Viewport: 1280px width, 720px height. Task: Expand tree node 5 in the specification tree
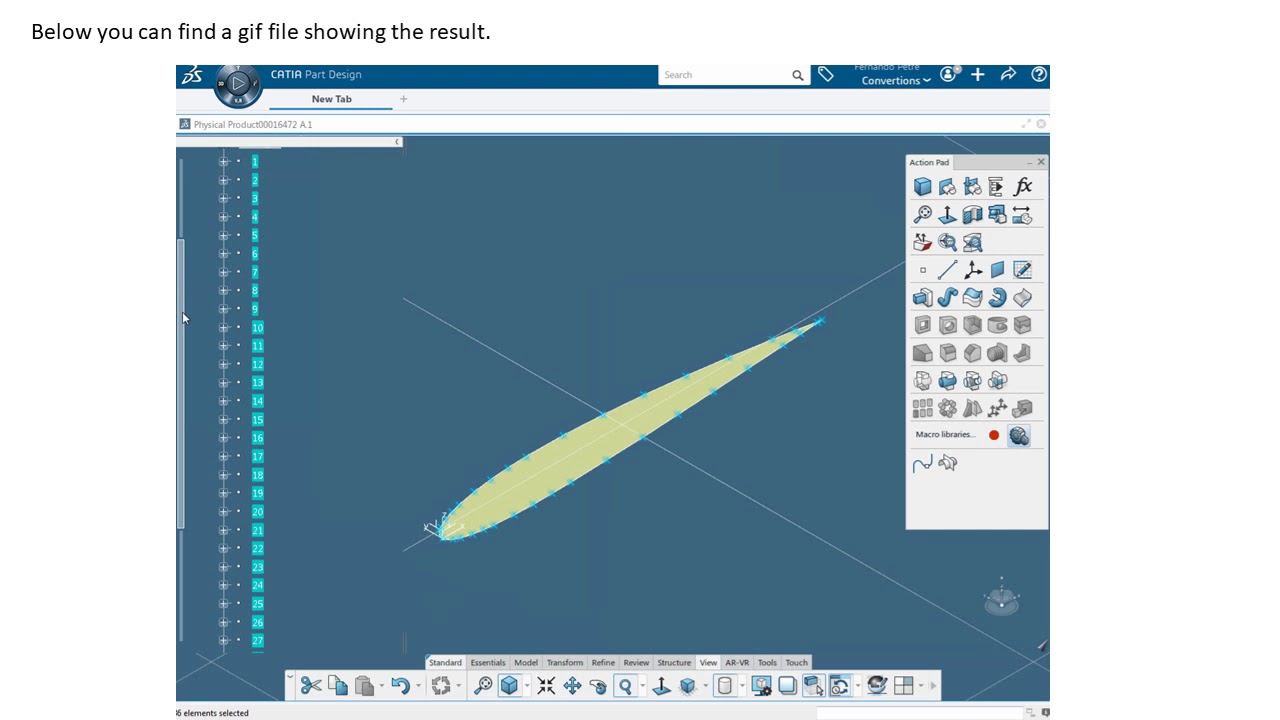(224, 234)
